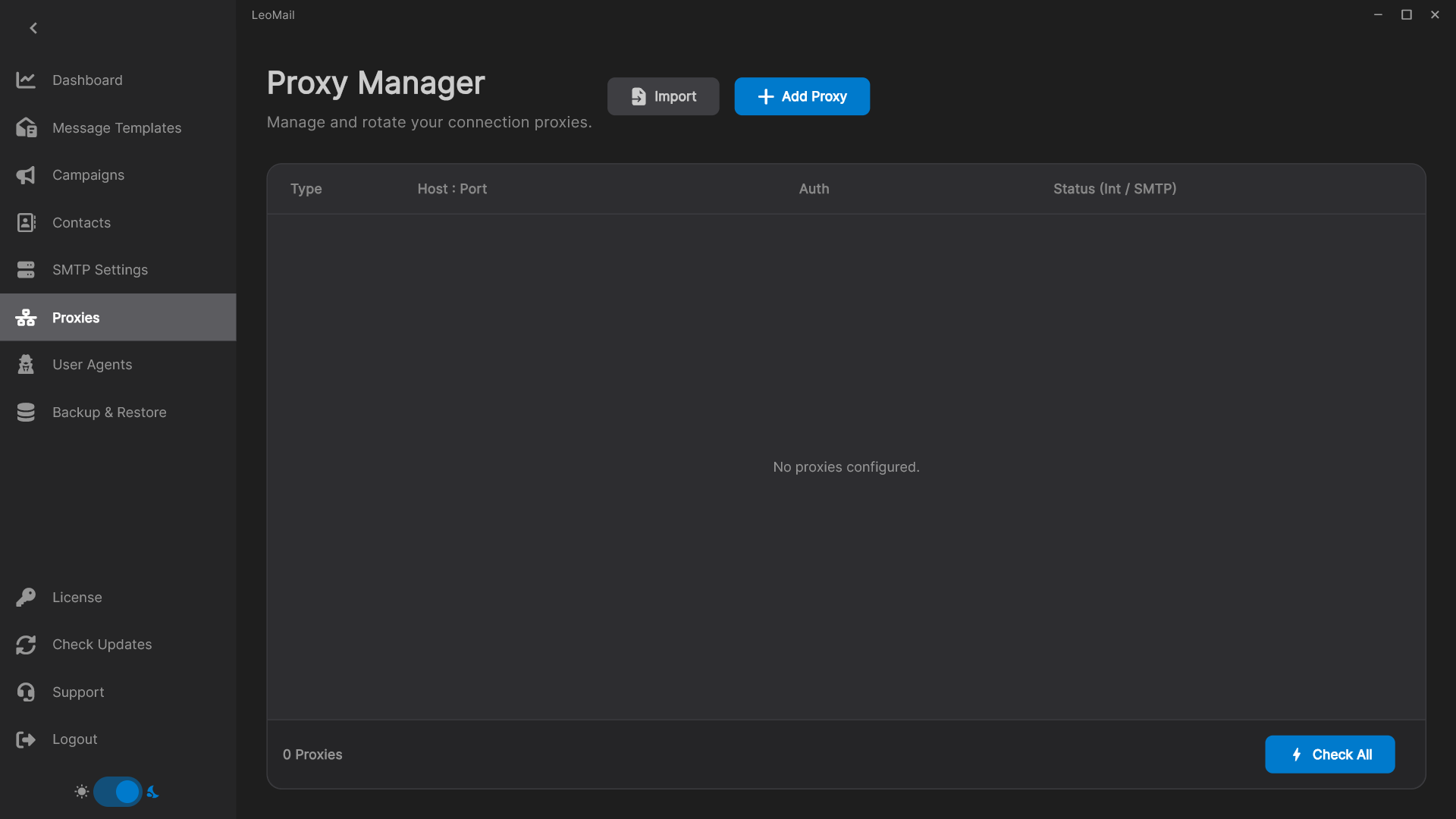
Task: Maximize the LeoMail window
Action: point(1407,14)
